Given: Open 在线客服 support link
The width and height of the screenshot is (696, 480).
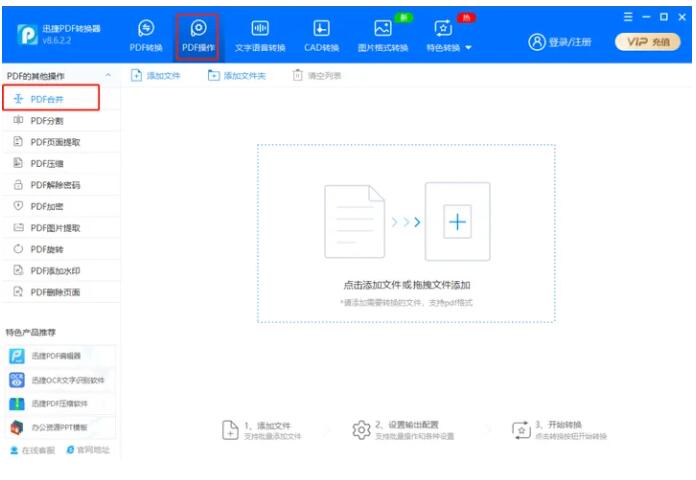Looking at the screenshot, I should tap(33, 451).
